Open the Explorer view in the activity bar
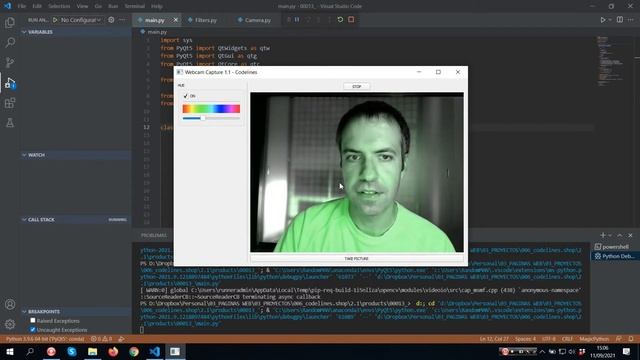The image size is (640, 360). click(x=10, y=22)
